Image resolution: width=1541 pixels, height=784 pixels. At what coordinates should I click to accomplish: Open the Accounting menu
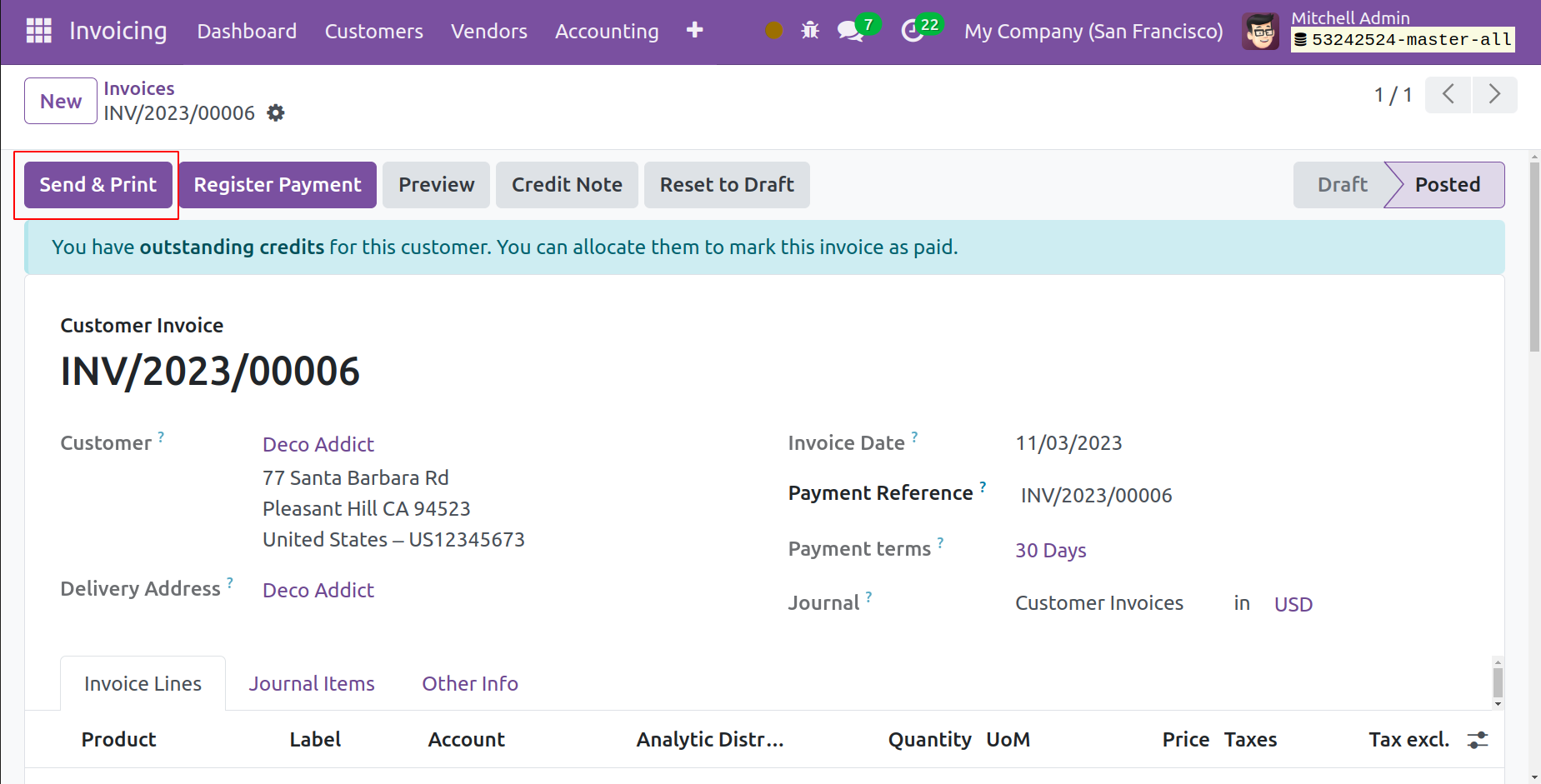pyautogui.click(x=607, y=32)
